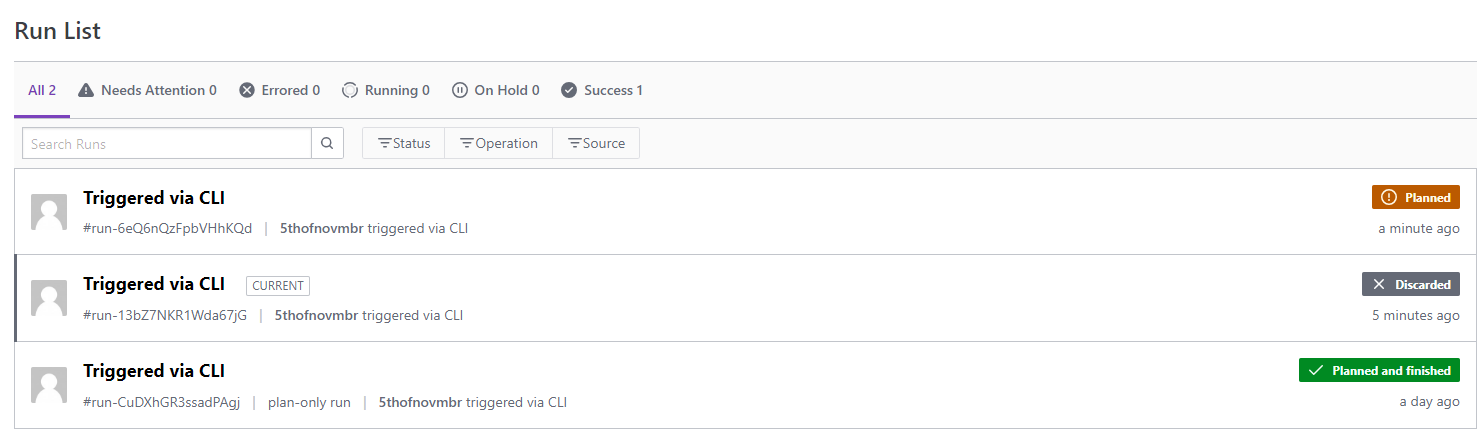Viewport: 1482px width, 440px height.
Task: Click the avatar of the Discarded run
Action: (49, 298)
